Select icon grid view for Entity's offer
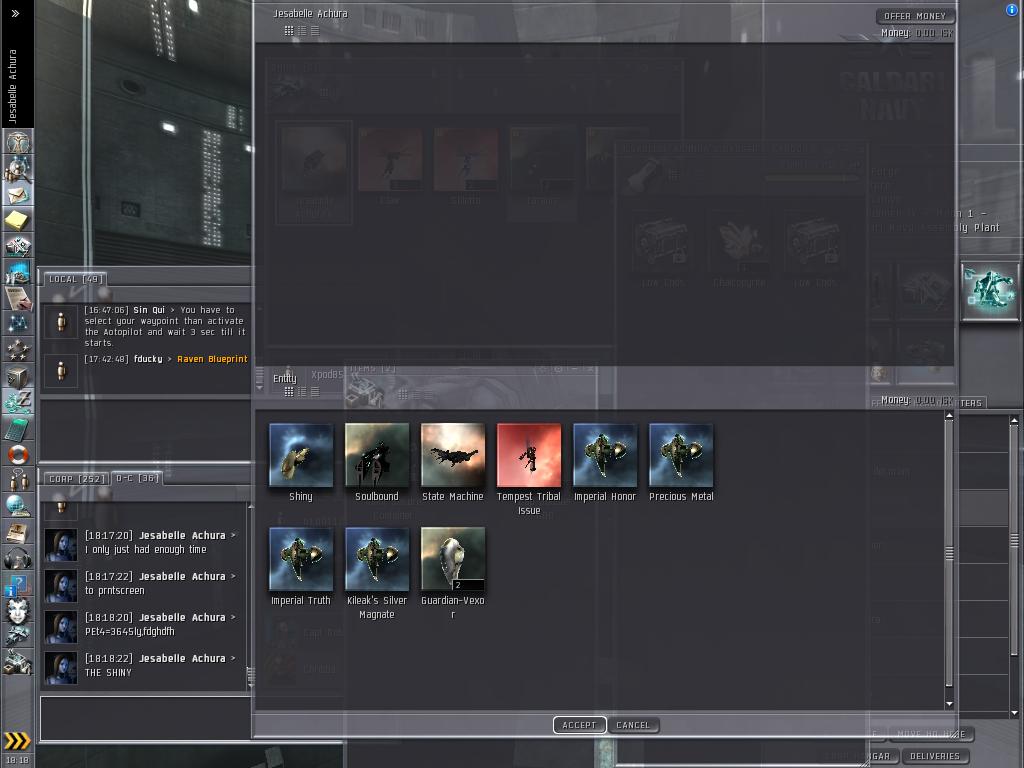Screen dimensions: 1024x768 tap(289, 392)
